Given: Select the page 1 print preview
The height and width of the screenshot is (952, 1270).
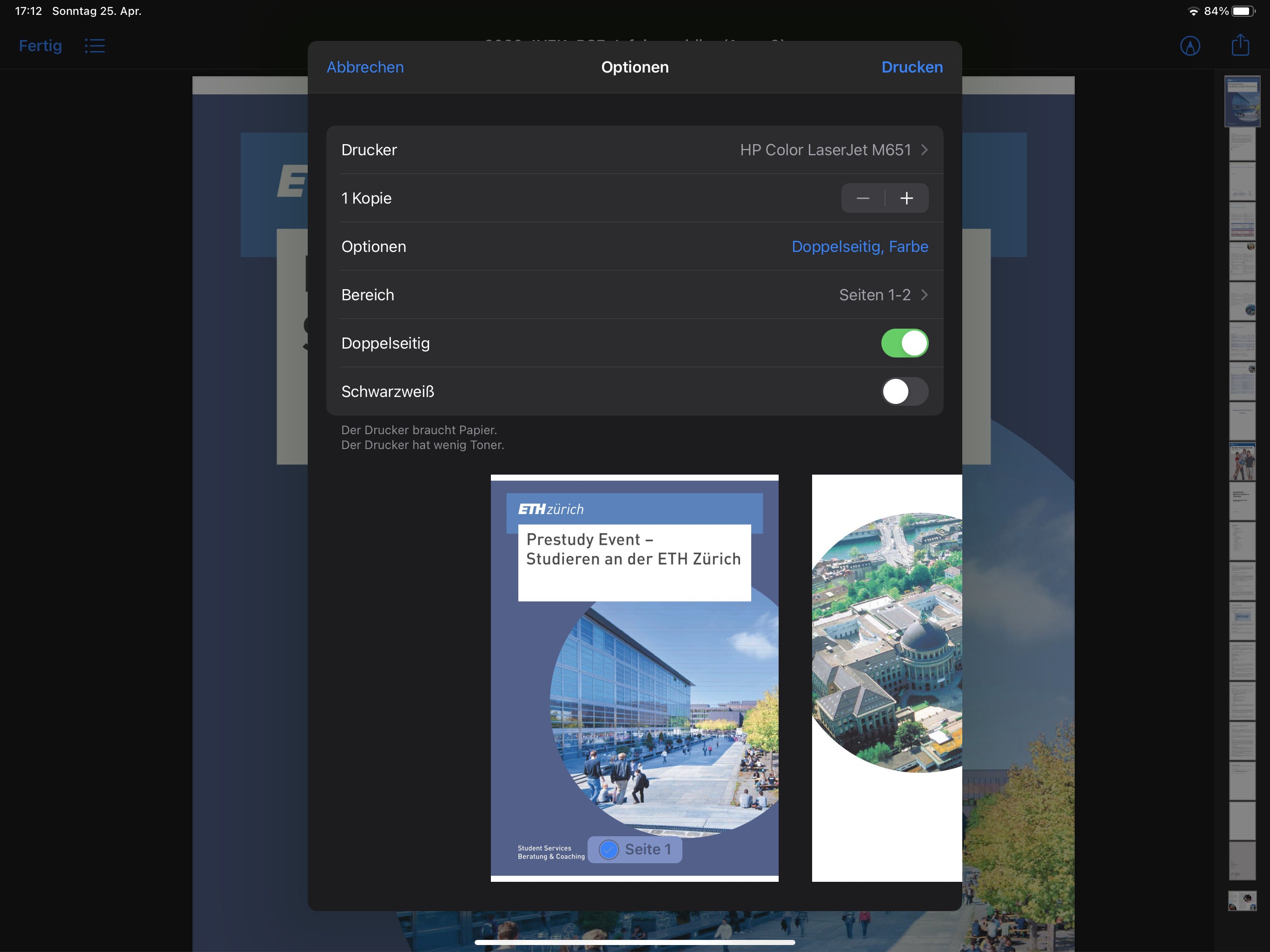Looking at the screenshot, I should pos(635,678).
